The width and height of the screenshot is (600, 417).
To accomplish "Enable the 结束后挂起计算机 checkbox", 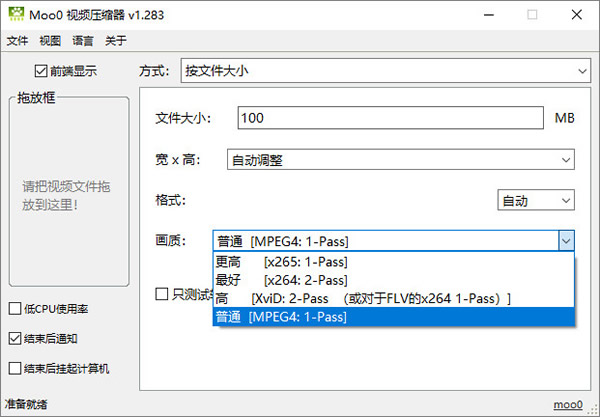I will [x=15, y=368].
